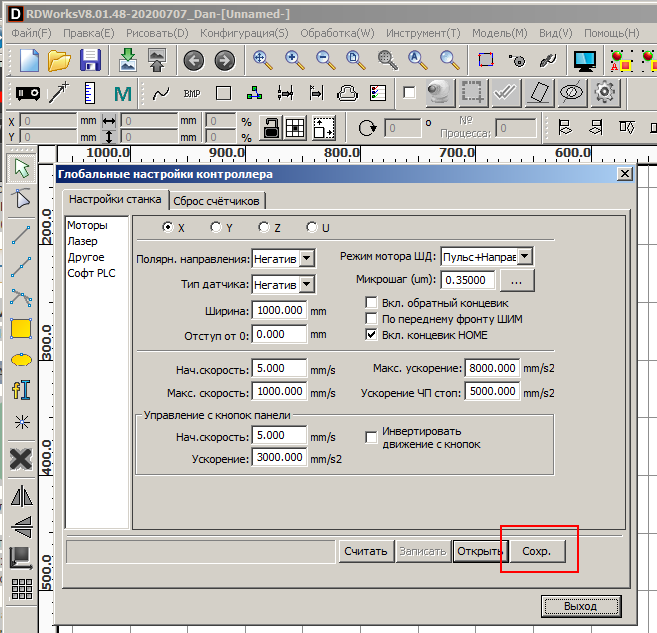The image size is (657, 633).
Task: Toggle Вкл. концевик HOME checkbox
Action: click(x=372, y=334)
